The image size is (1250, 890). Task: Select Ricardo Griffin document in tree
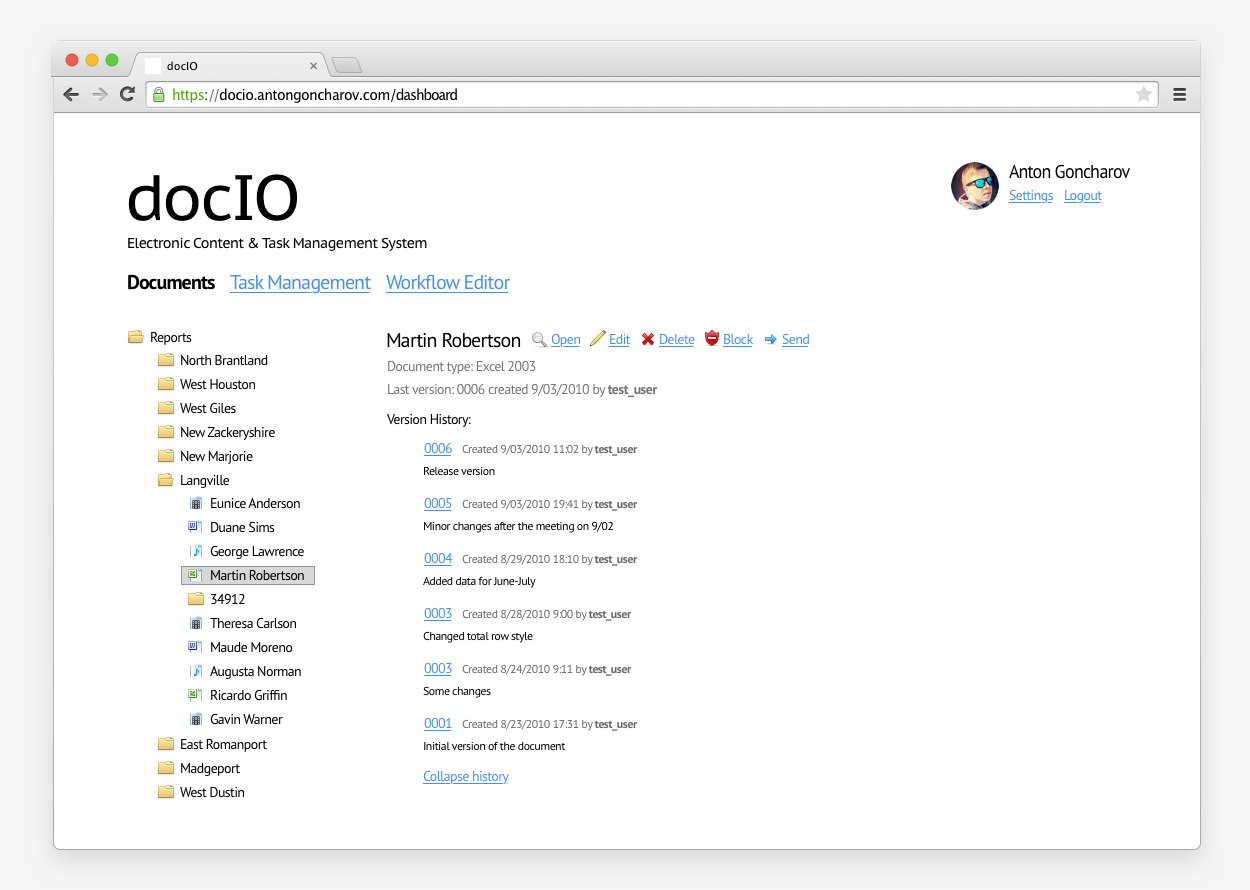coord(248,695)
